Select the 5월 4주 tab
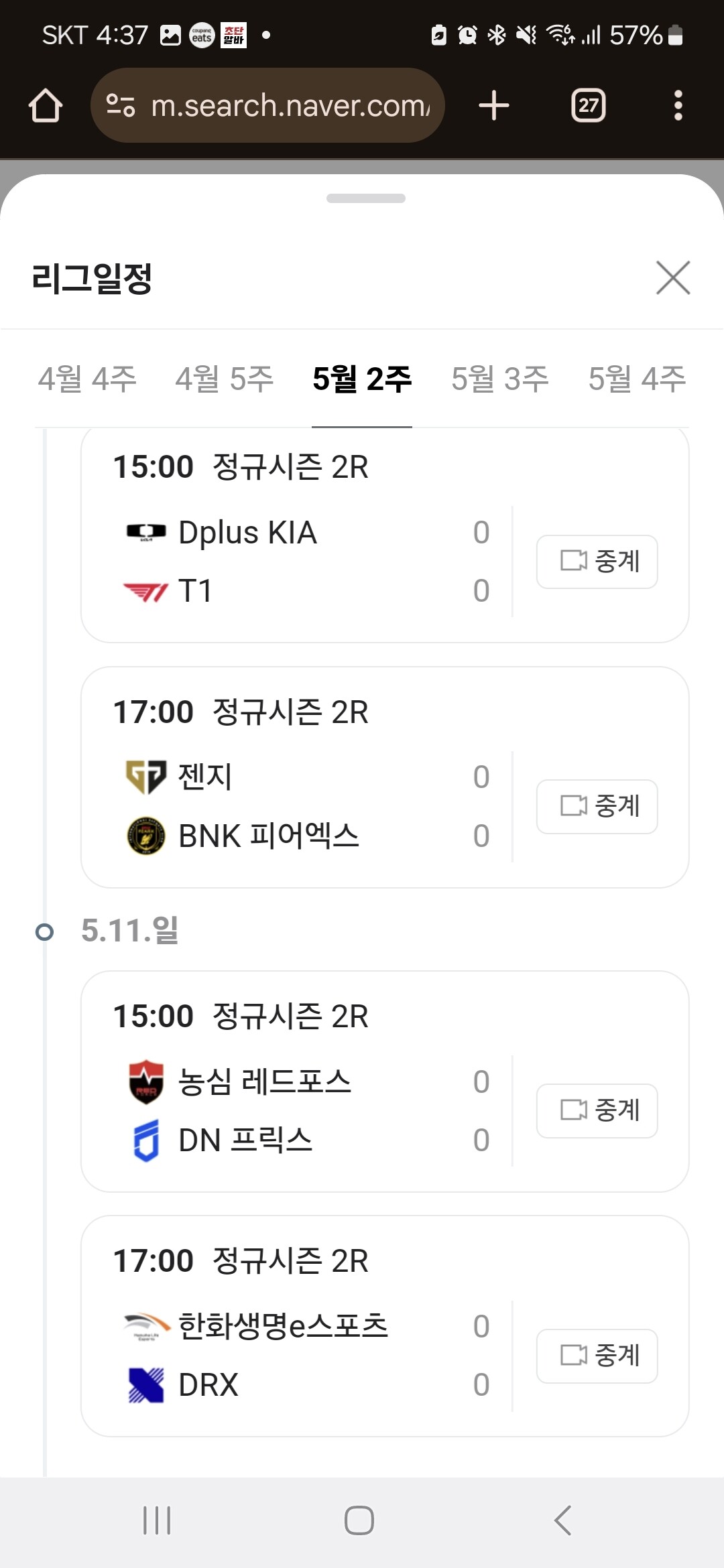This screenshot has width=724, height=1568. pyautogui.click(x=637, y=379)
